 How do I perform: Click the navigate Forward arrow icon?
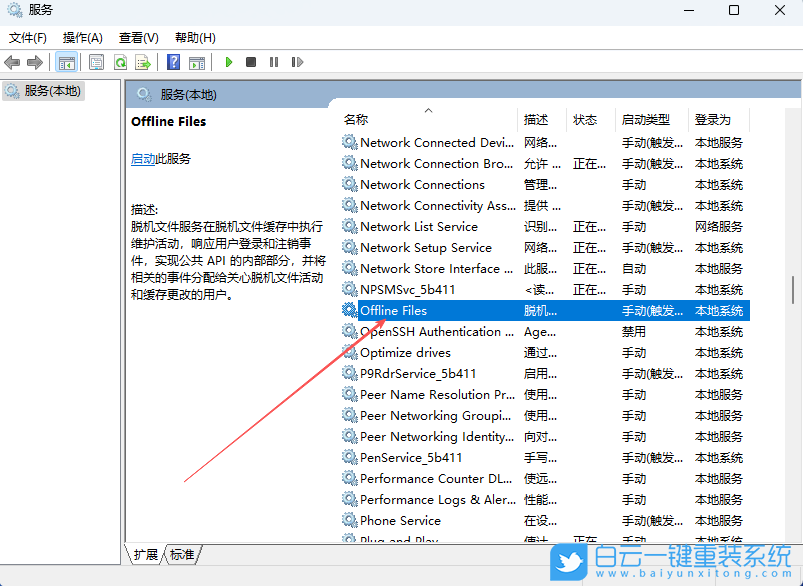(36, 62)
